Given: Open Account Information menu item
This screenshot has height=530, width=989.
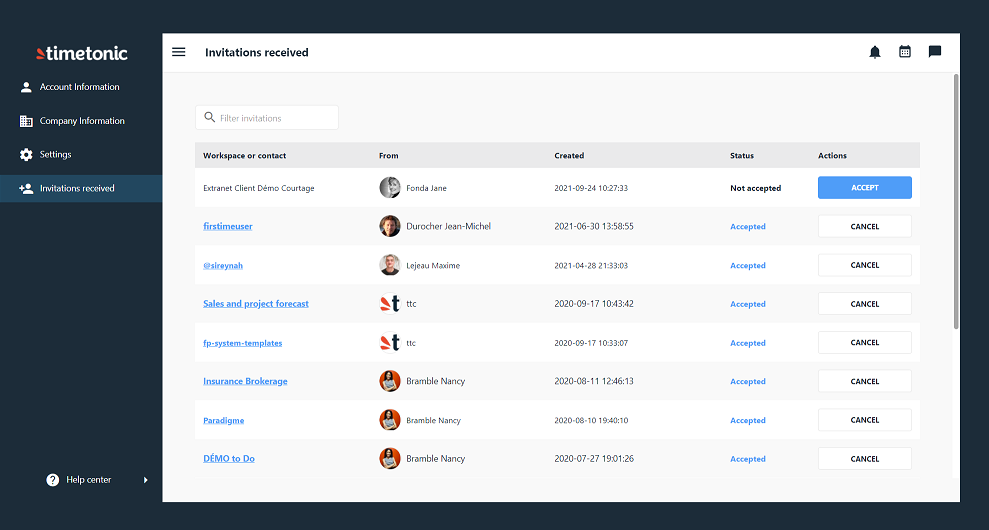Looking at the screenshot, I should pyautogui.click(x=81, y=87).
